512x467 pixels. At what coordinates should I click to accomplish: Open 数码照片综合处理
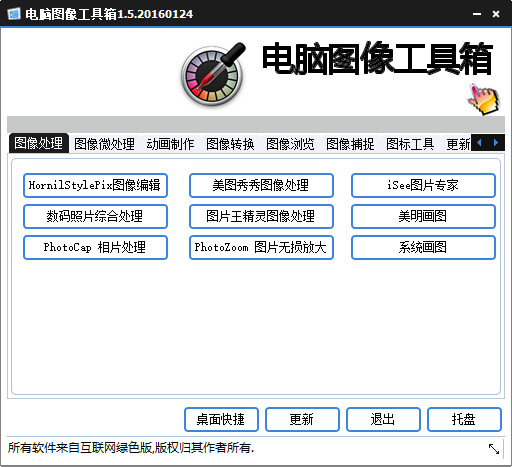[95, 216]
